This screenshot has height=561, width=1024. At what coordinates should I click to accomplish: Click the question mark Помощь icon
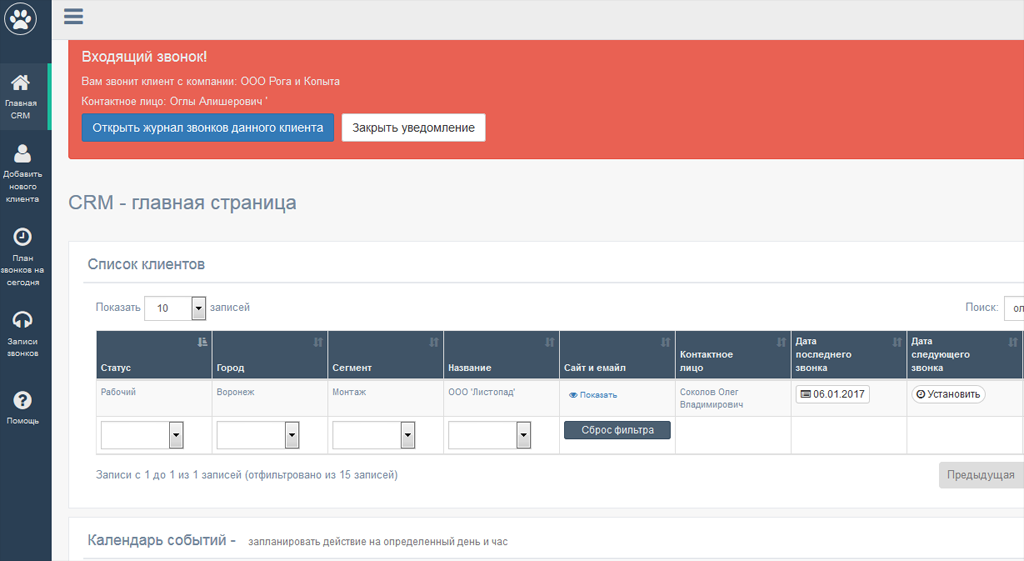coord(22,400)
